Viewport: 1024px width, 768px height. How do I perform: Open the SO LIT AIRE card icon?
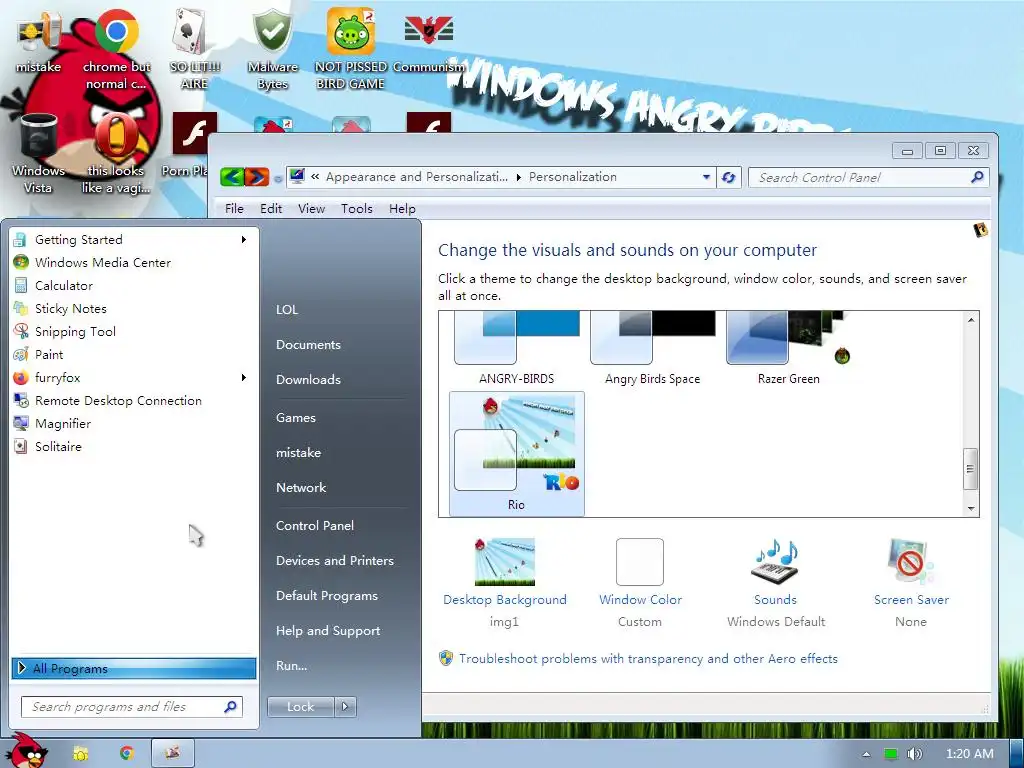point(194,49)
